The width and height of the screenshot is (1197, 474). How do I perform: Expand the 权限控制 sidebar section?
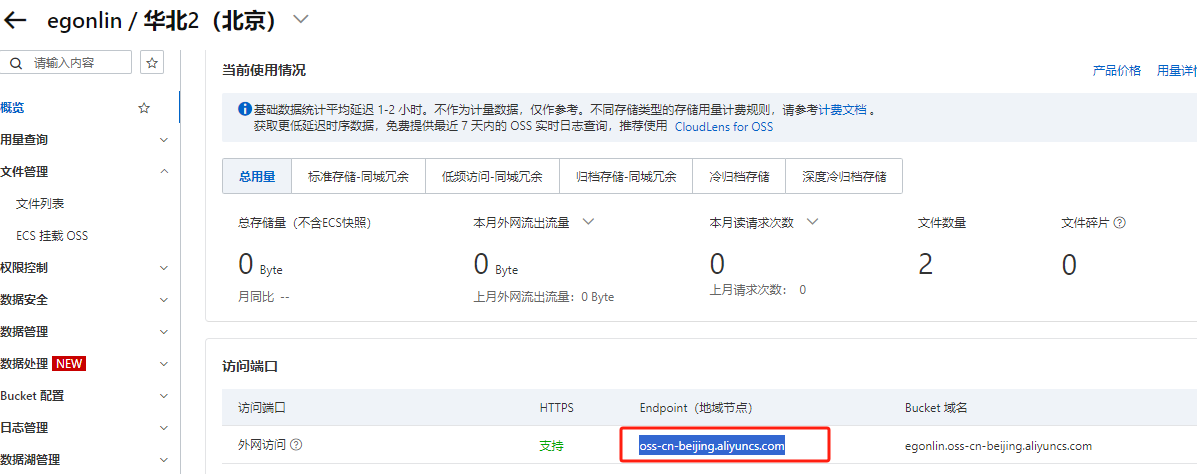coord(164,268)
